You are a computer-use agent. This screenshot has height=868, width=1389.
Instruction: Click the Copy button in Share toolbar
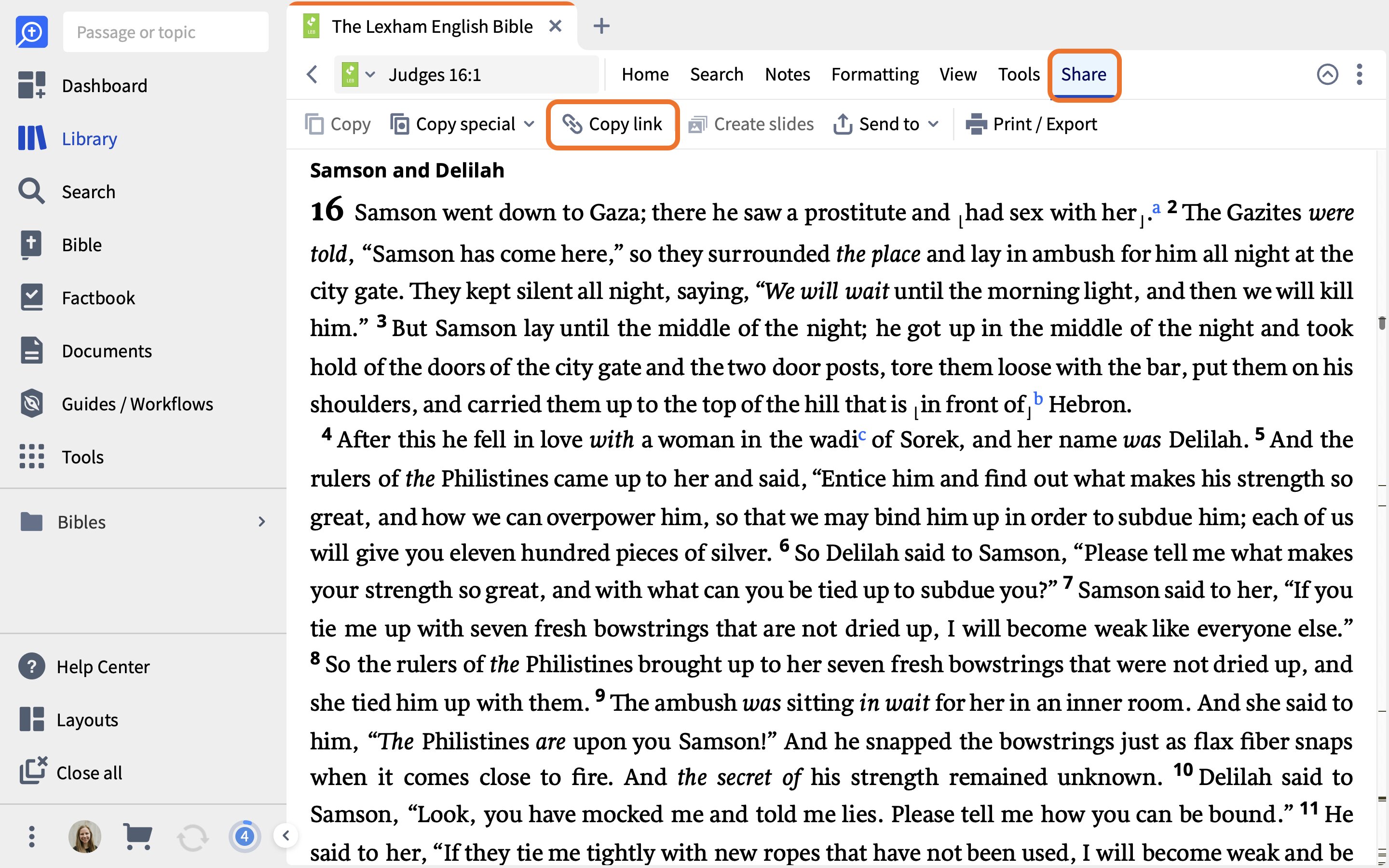[338, 124]
